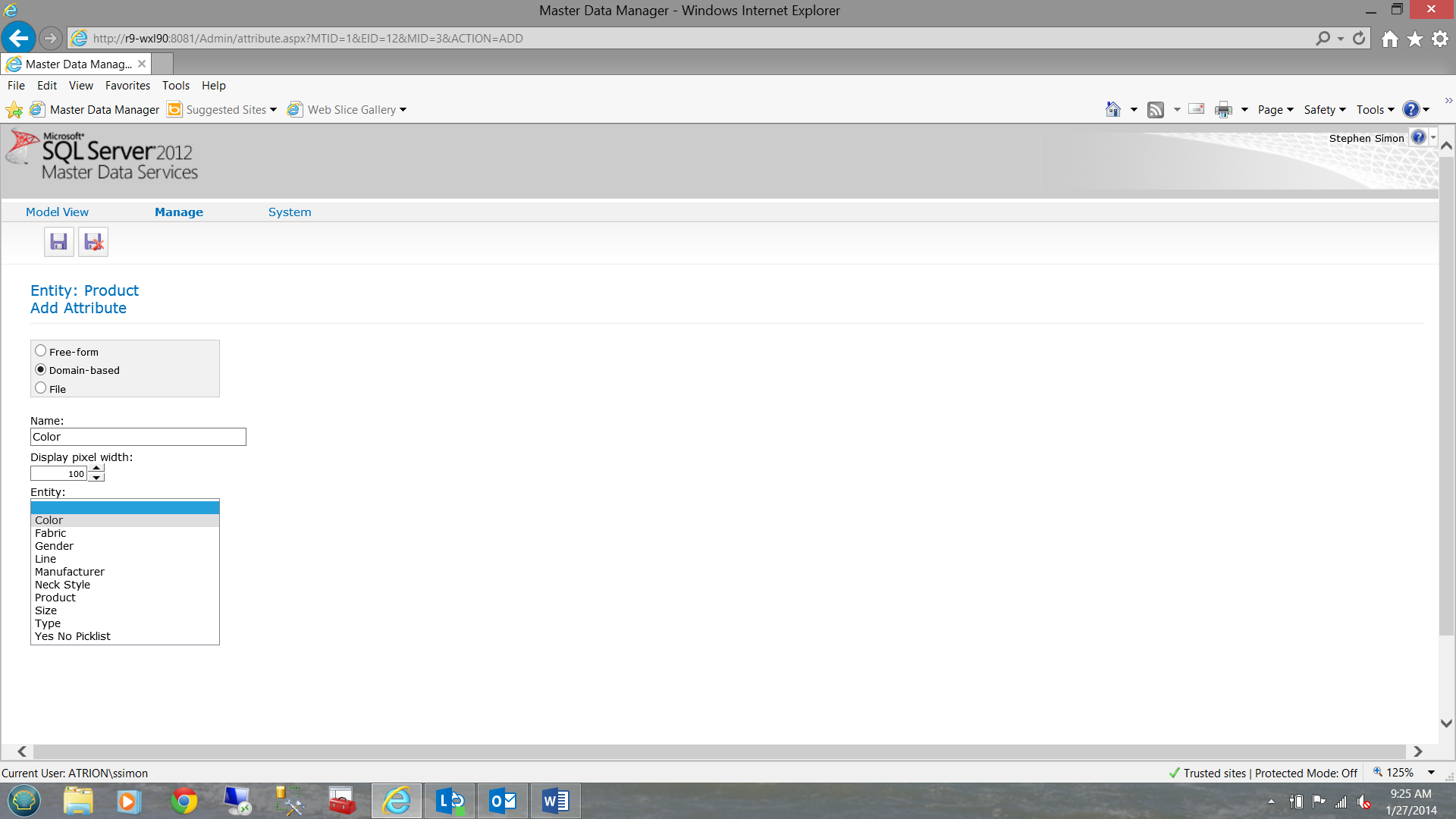Screen dimensions: 1456x819
Task: Choose Manufacturer in the Entity list
Action: click(70, 572)
